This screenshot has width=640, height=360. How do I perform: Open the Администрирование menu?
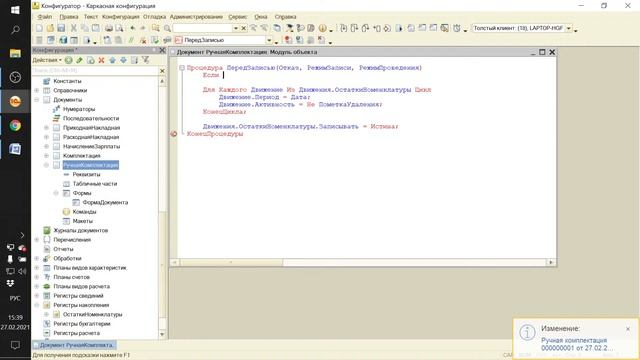coord(196,17)
